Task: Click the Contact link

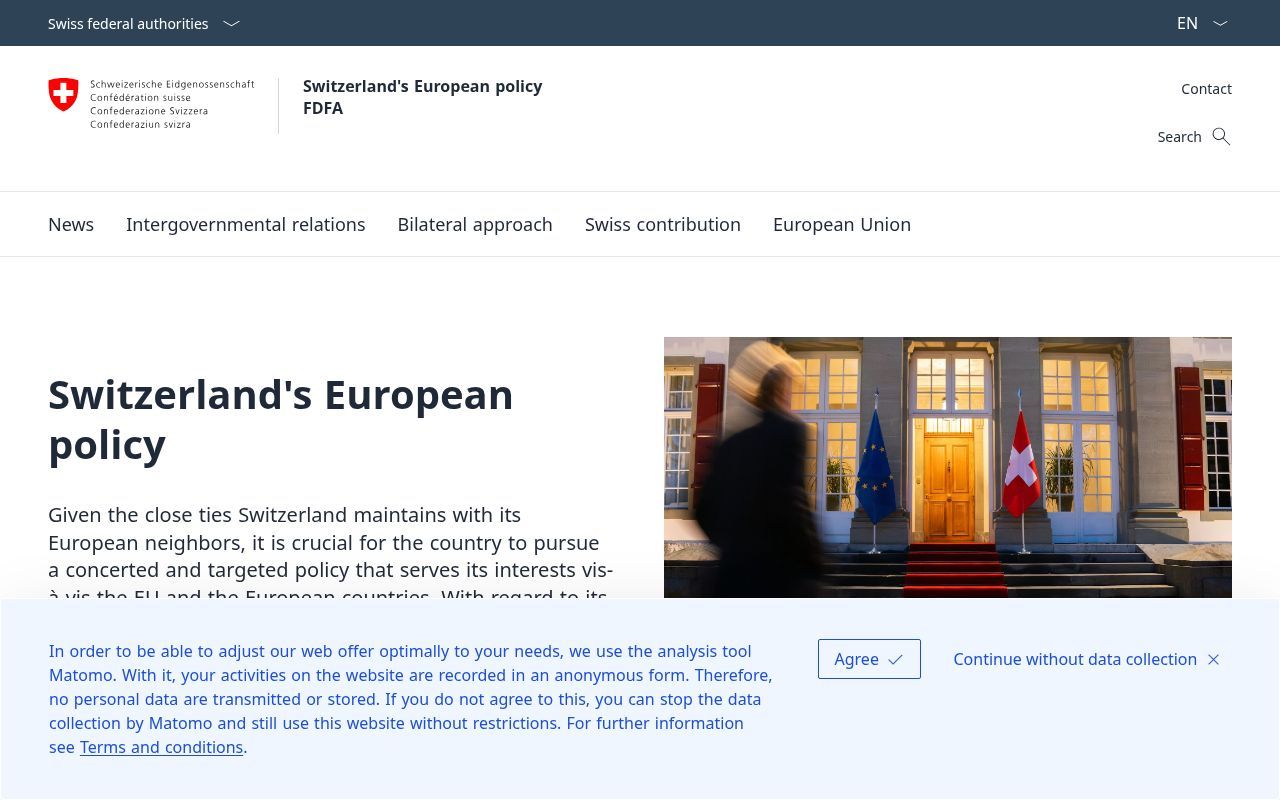Action: (1206, 89)
